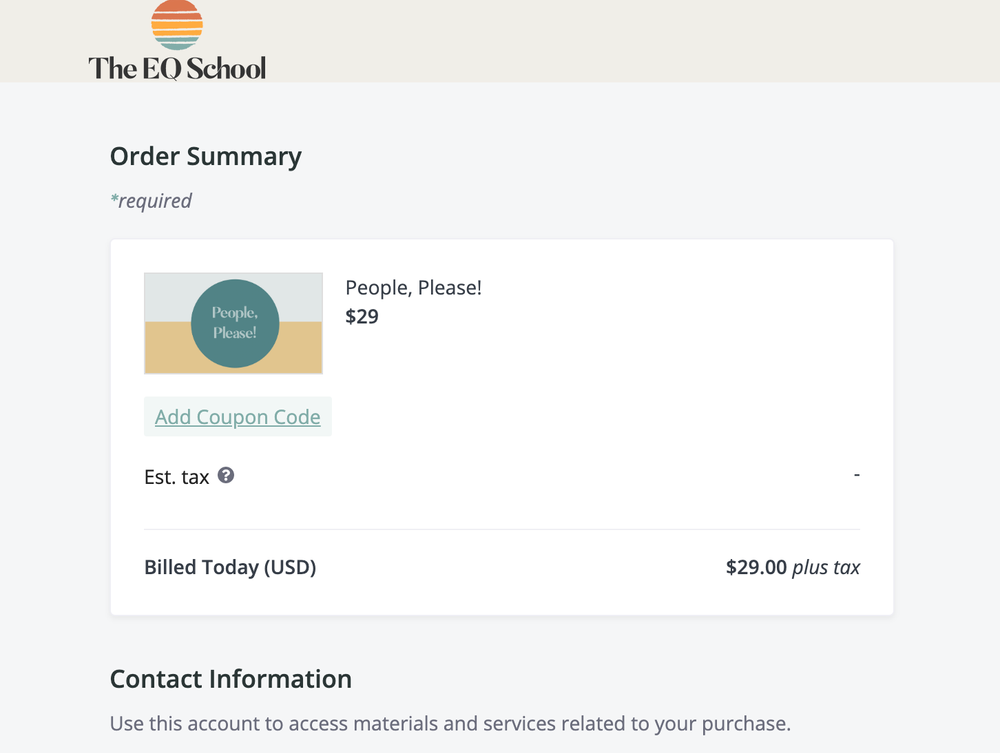Click the 'Est. tax' label

click(176, 477)
